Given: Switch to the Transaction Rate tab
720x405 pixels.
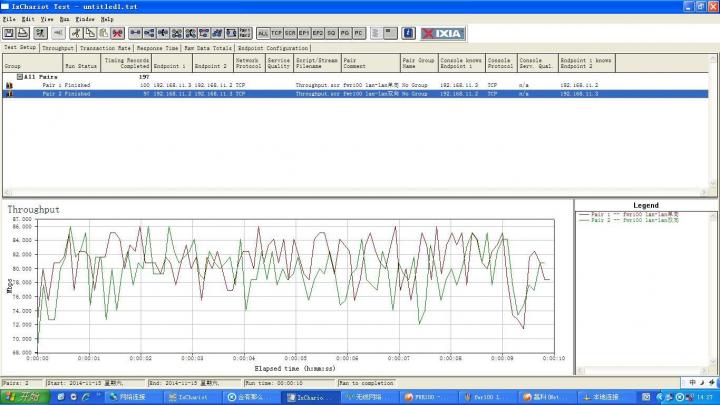Looking at the screenshot, I should [x=105, y=48].
